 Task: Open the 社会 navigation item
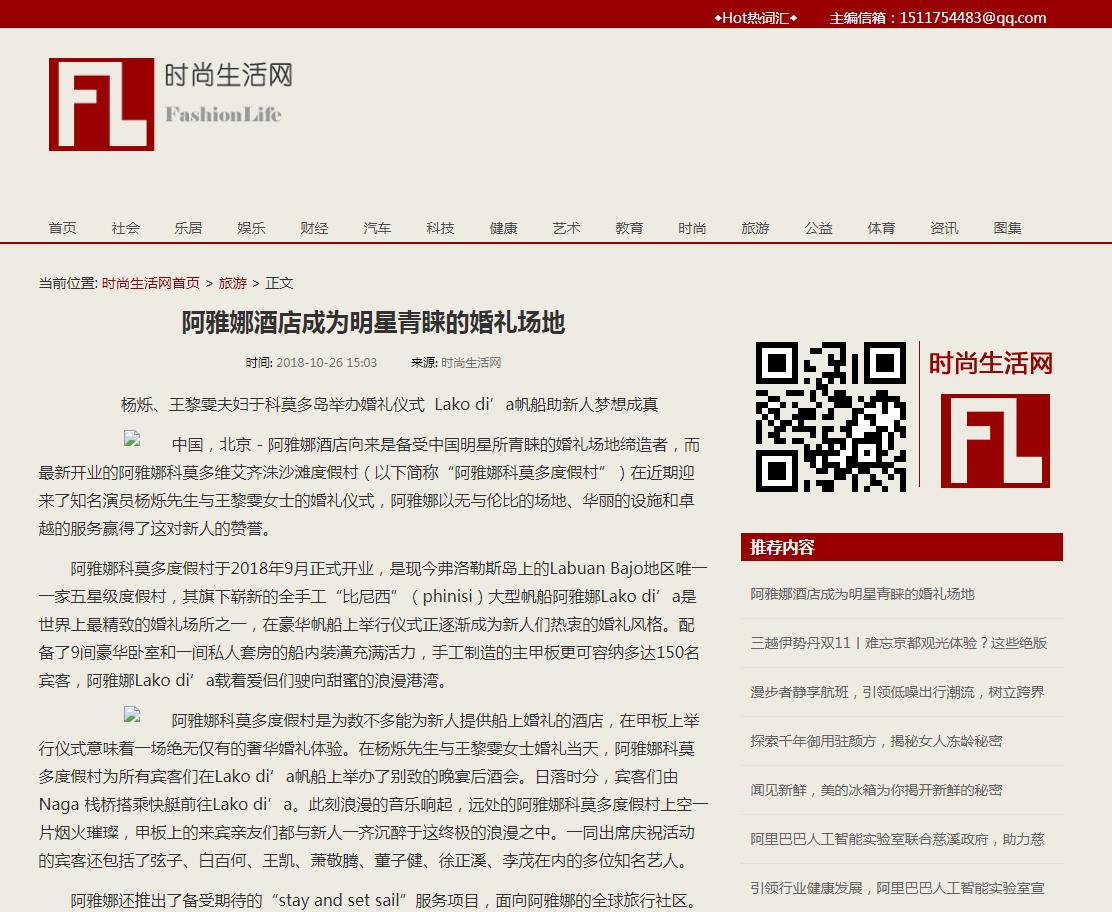(126, 228)
